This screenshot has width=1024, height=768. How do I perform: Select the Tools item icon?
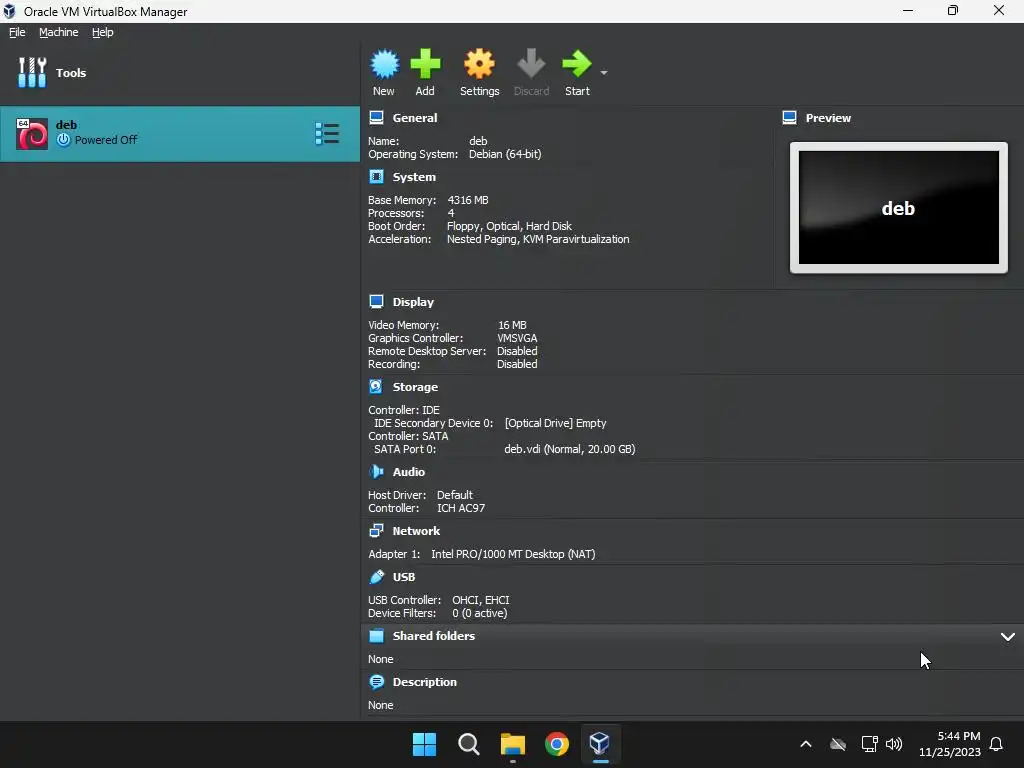tap(32, 72)
